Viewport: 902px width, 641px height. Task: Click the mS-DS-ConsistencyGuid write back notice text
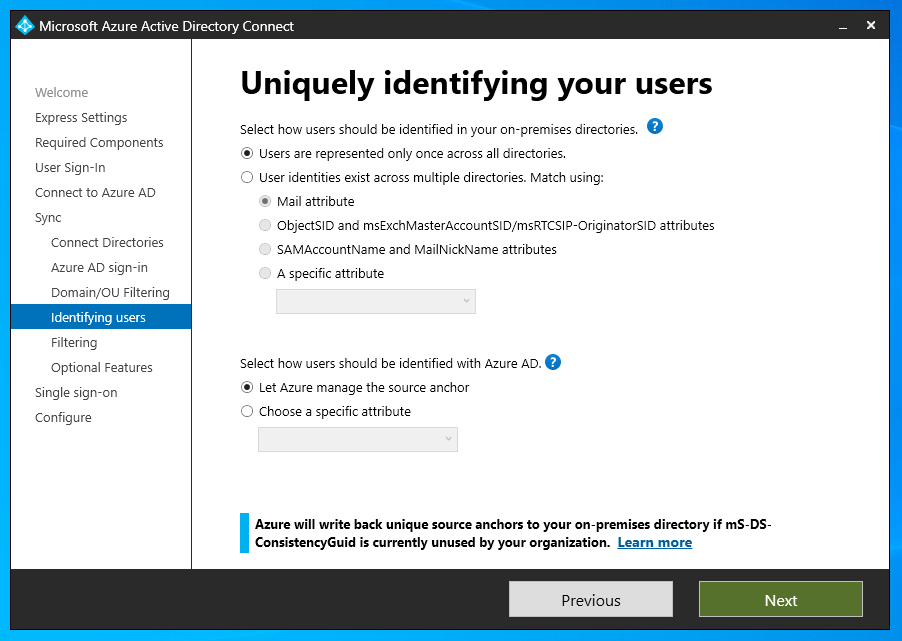[513, 533]
